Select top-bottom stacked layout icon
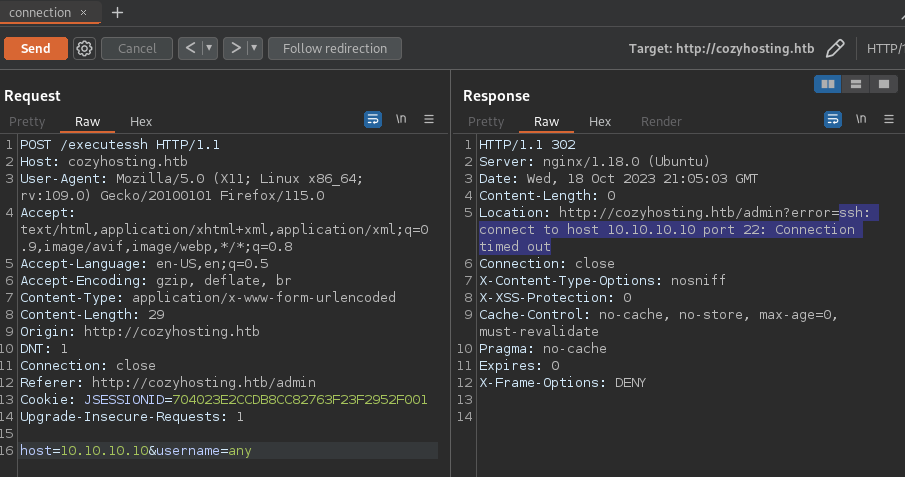 pos(855,84)
